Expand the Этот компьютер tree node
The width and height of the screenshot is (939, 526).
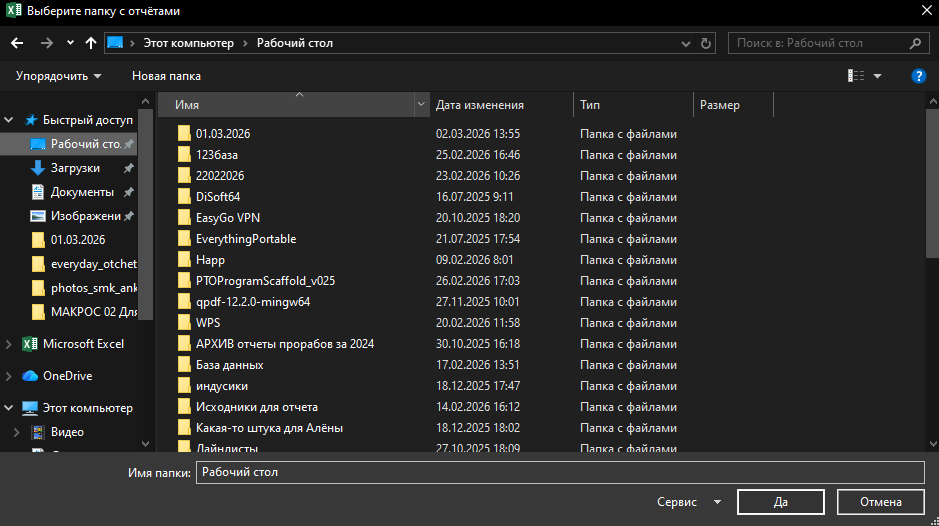[10, 408]
